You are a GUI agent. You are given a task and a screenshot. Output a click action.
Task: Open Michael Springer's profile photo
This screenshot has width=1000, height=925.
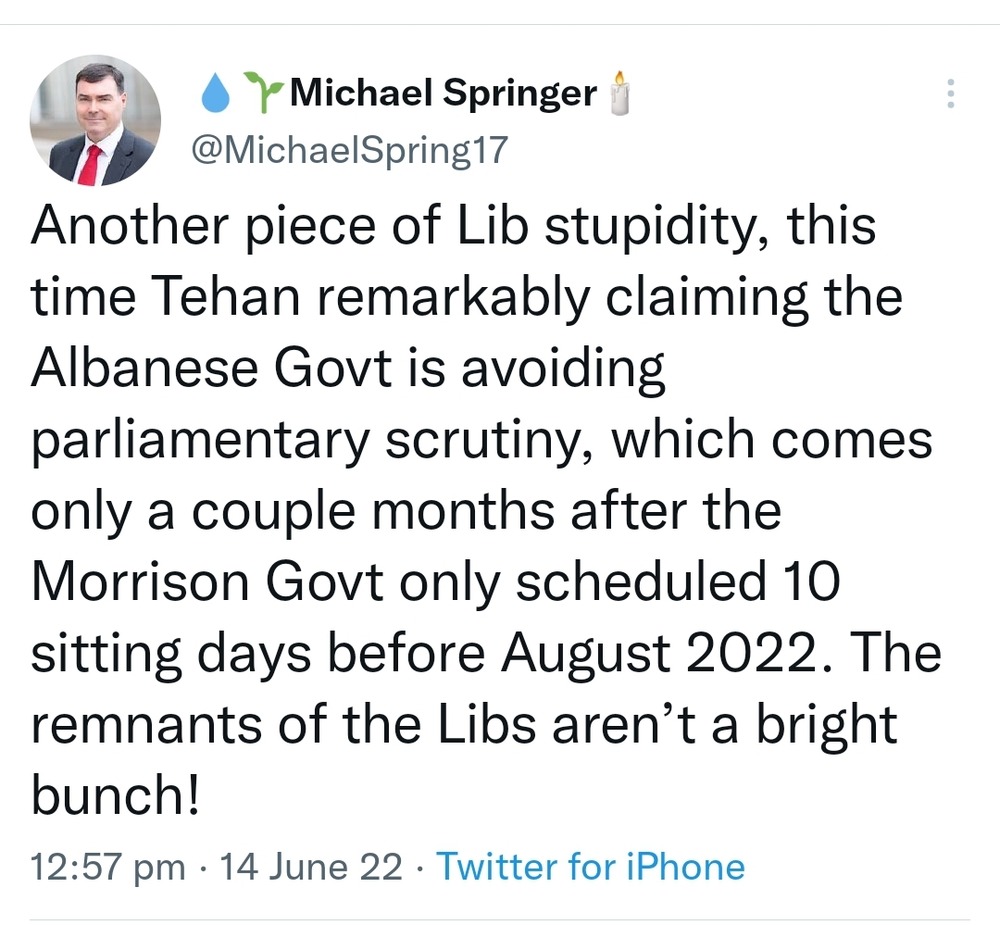pyautogui.click(x=95, y=121)
